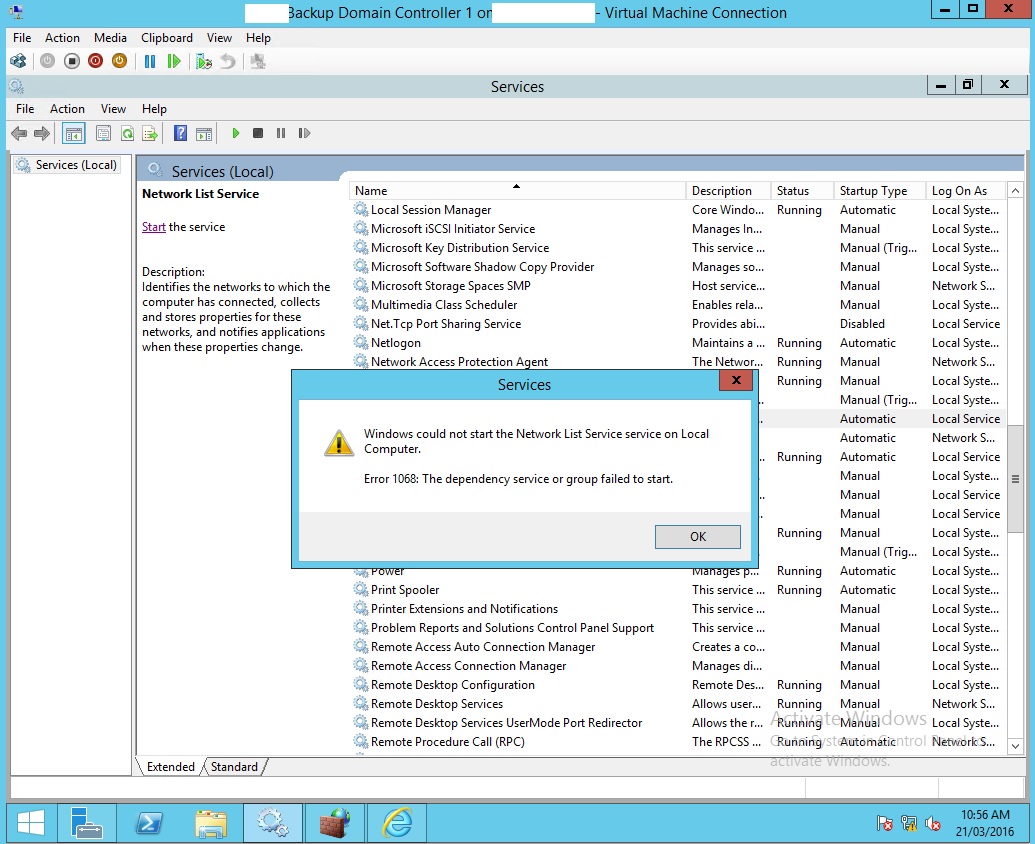Click the Properties toolbar icon

point(103,133)
